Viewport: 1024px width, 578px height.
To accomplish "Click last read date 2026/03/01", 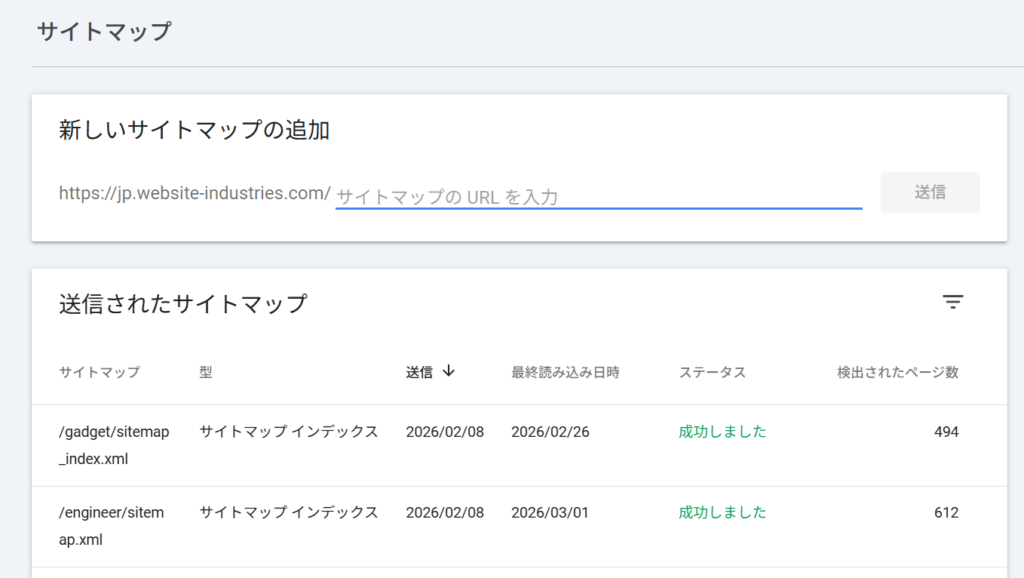I will (x=550, y=513).
